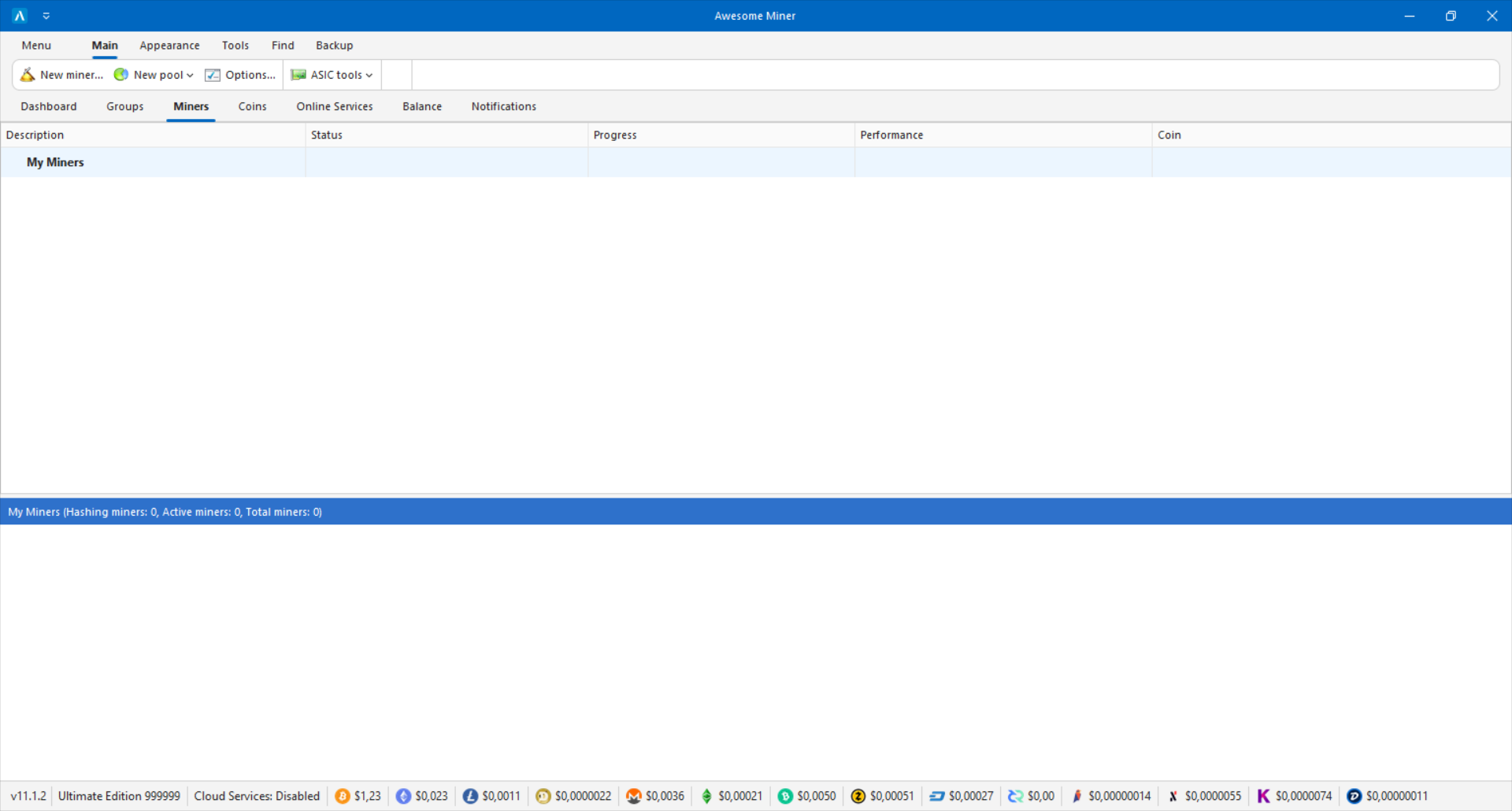Sort by the Progress column header

(x=721, y=135)
